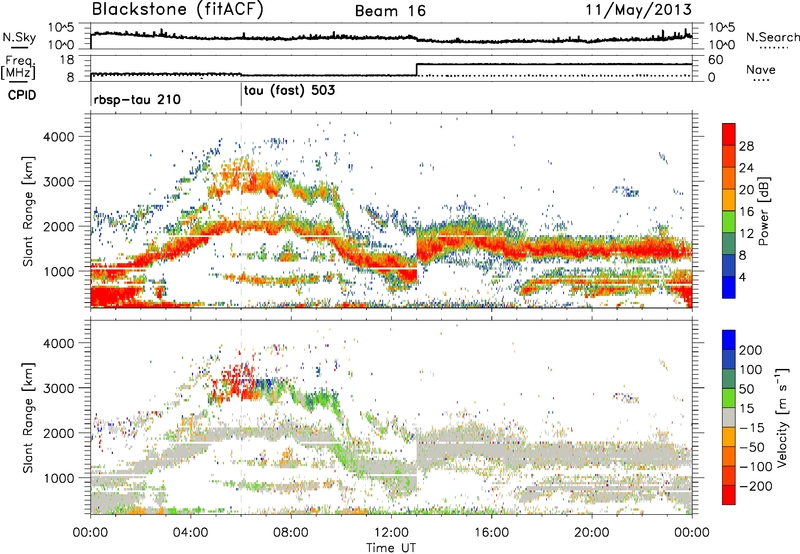Click the -100 label on Velocity colorbar
Viewport: 800px width, 554px height.
coord(758,466)
